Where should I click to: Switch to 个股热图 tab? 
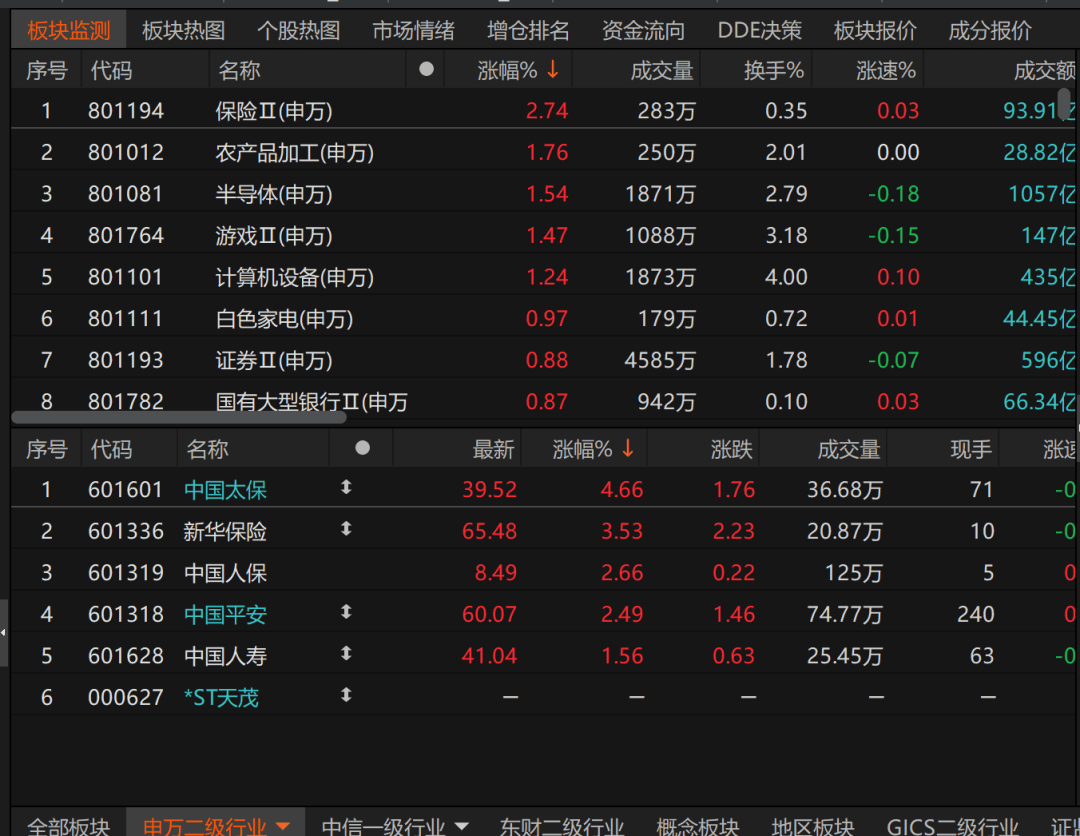pyautogui.click(x=298, y=30)
